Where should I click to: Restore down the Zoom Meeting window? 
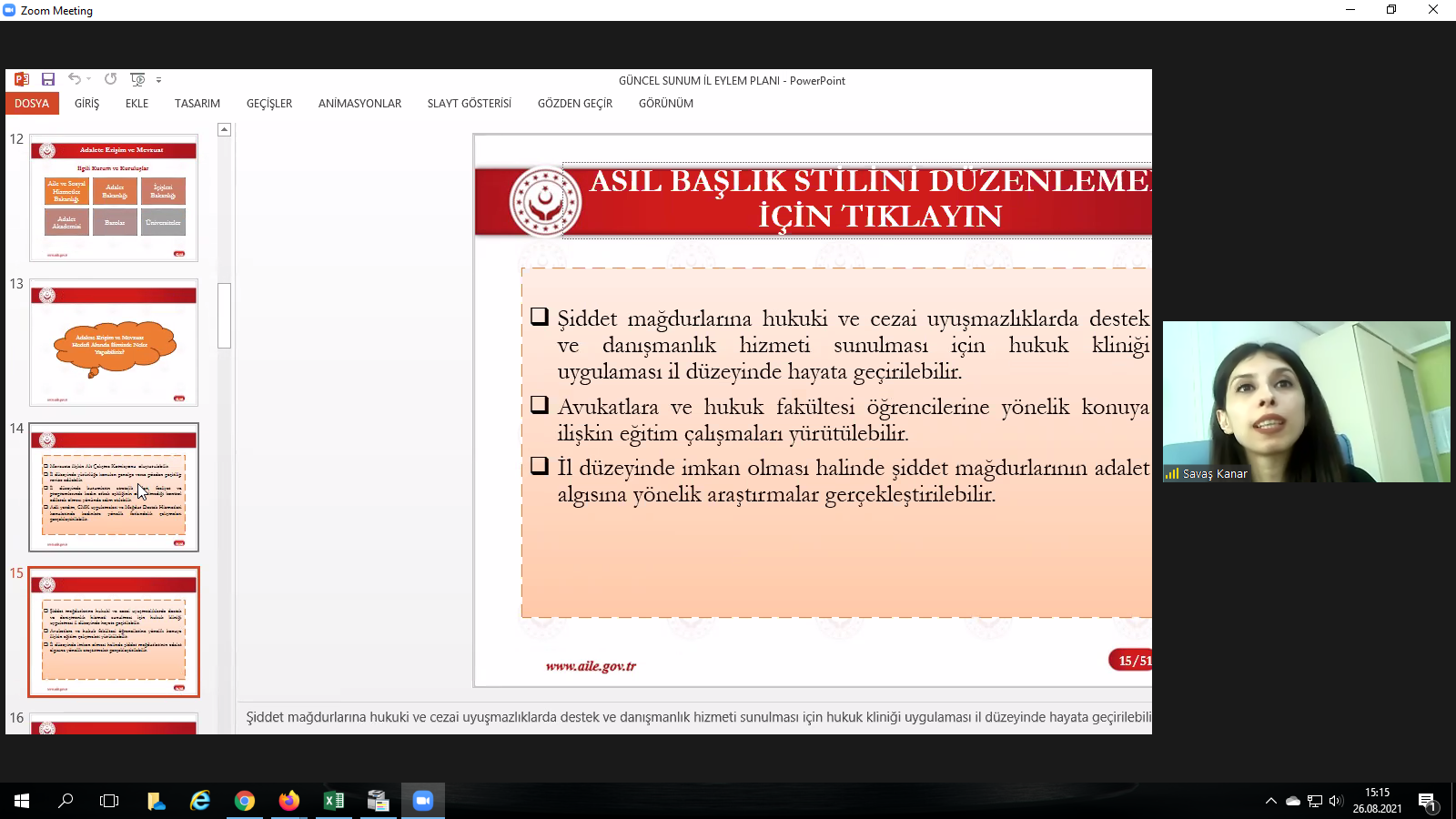(1391, 10)
